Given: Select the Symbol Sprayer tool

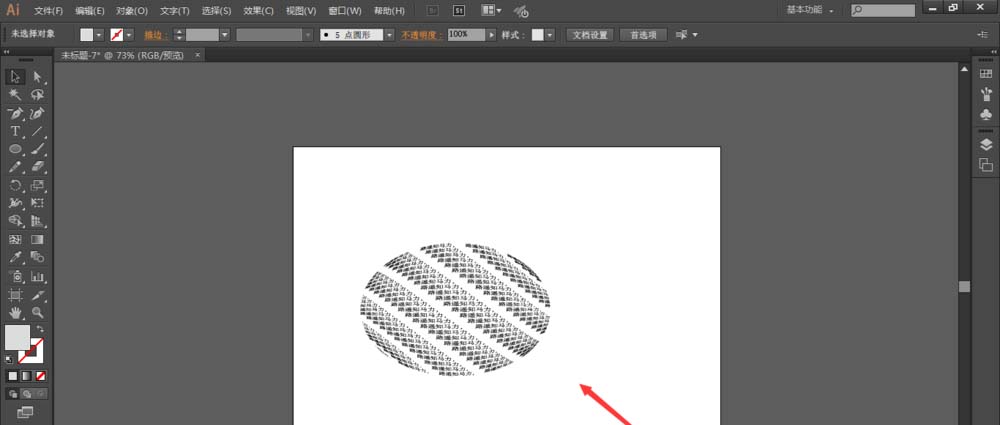Looking at the screenshot, I should pyautogui.click(x=15, y=277).
